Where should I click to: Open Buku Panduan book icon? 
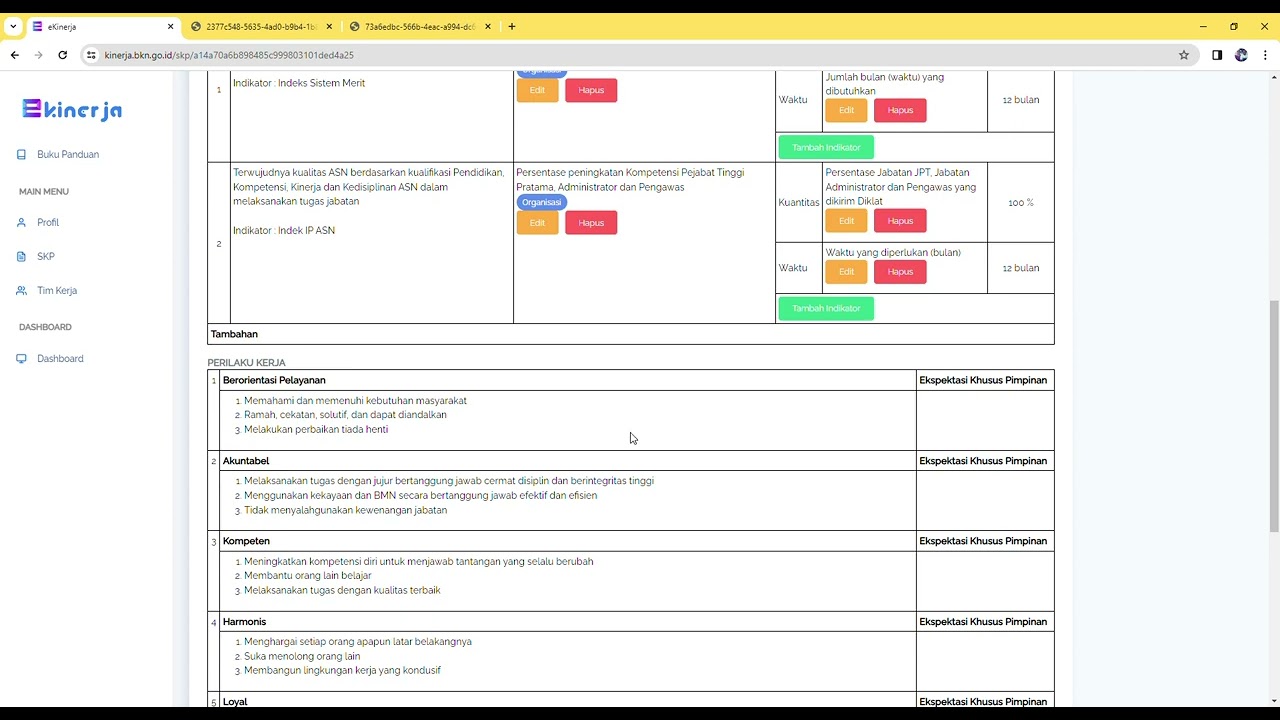pyautogui.click(x=21, y=154)
